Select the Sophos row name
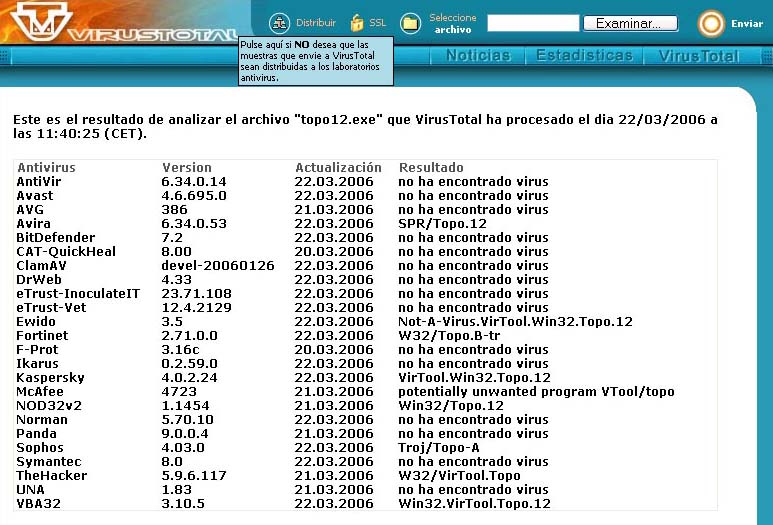The width and height of the screenshot is (773, 525). coord(40,448)
